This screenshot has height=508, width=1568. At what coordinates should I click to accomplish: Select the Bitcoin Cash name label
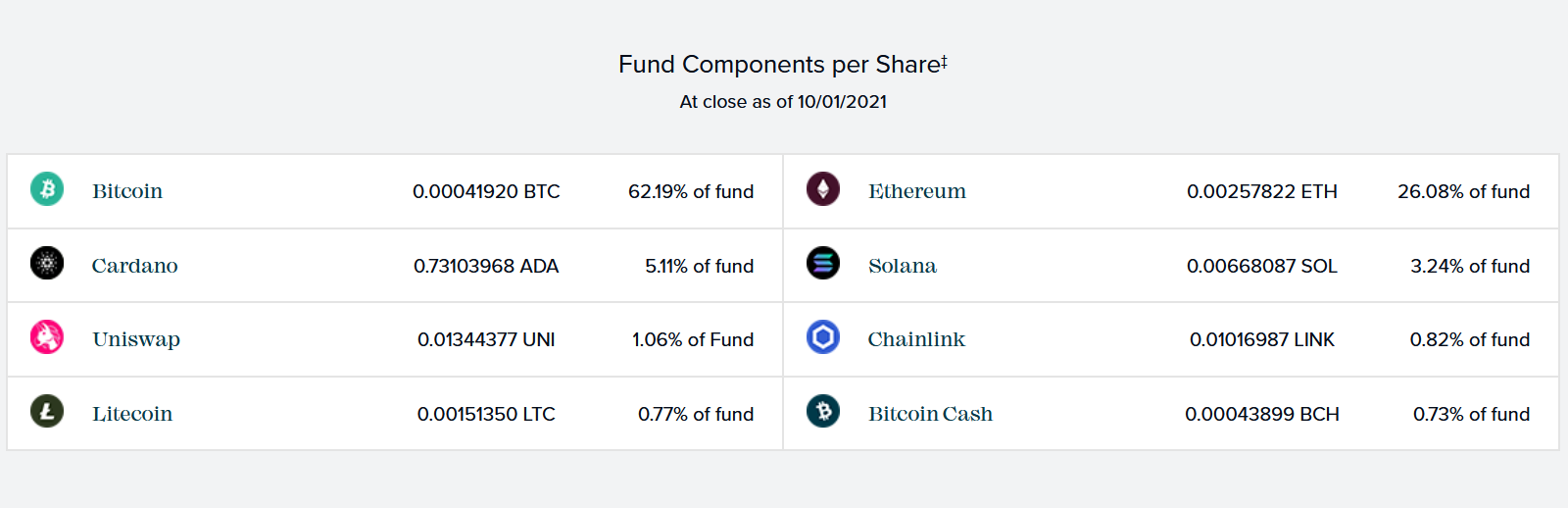931,414
